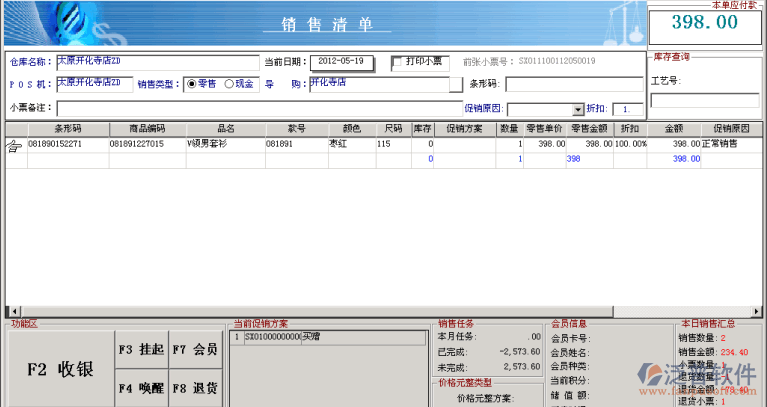Image resolution: width=767 pixels, height=407 pixels.
Task: Click the 数量 column header
Action: tap(510, 129)
